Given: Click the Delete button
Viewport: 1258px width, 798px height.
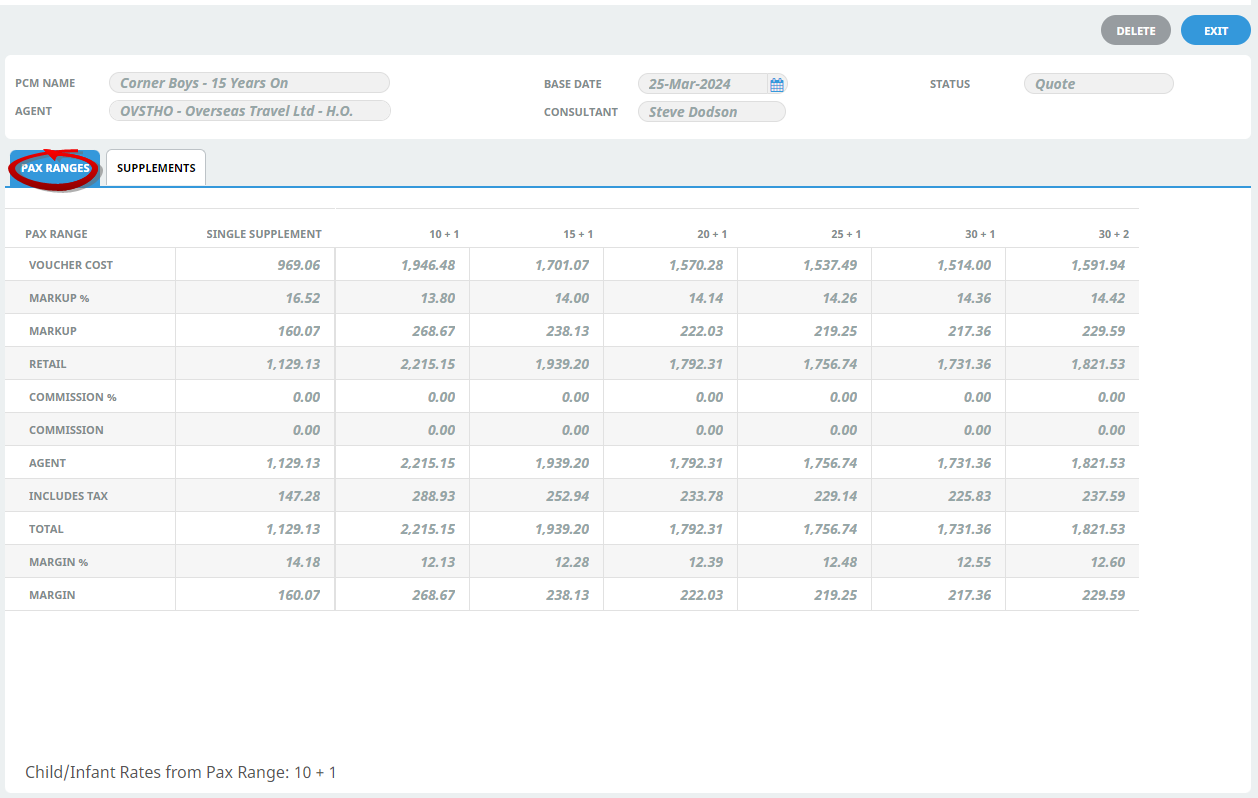Looking at the screenshot, I should 1136,31.
